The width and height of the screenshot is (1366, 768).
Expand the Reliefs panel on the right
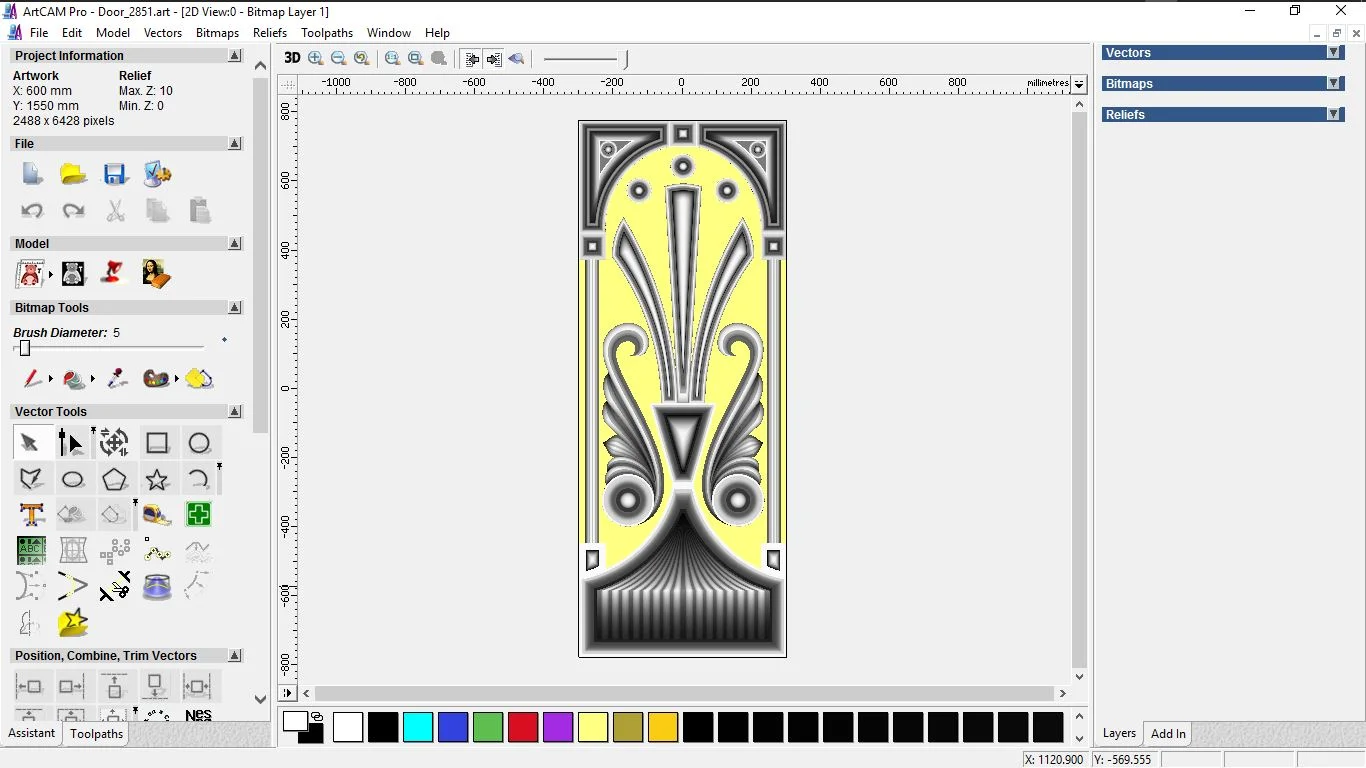tap(1333, 115)
